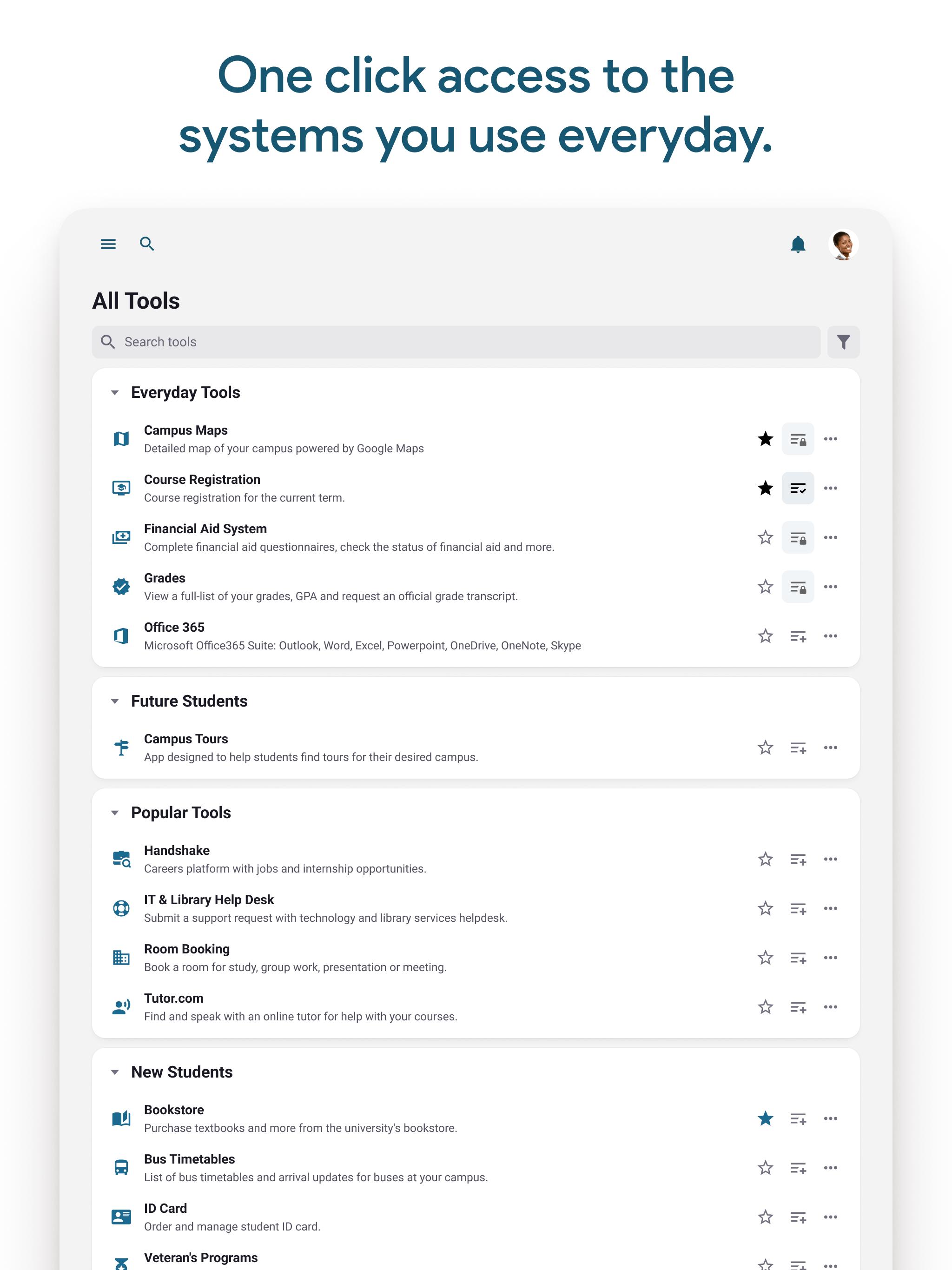The height and width of the screenshot is (1270, 952).
Task: Click the Office 365 logo icon
Action: point(121,636)
